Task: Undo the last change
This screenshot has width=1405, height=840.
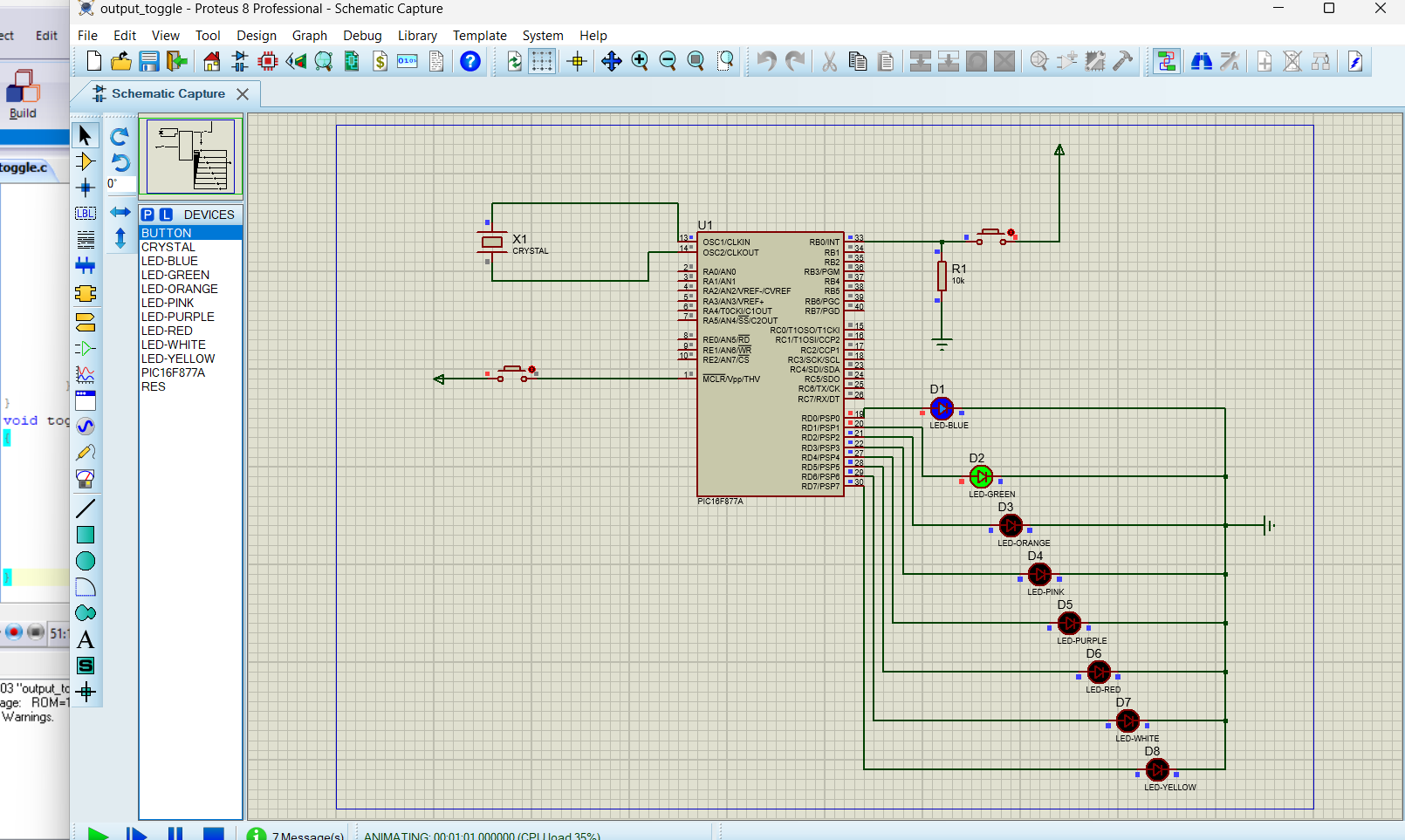Action: pos(766,61)
